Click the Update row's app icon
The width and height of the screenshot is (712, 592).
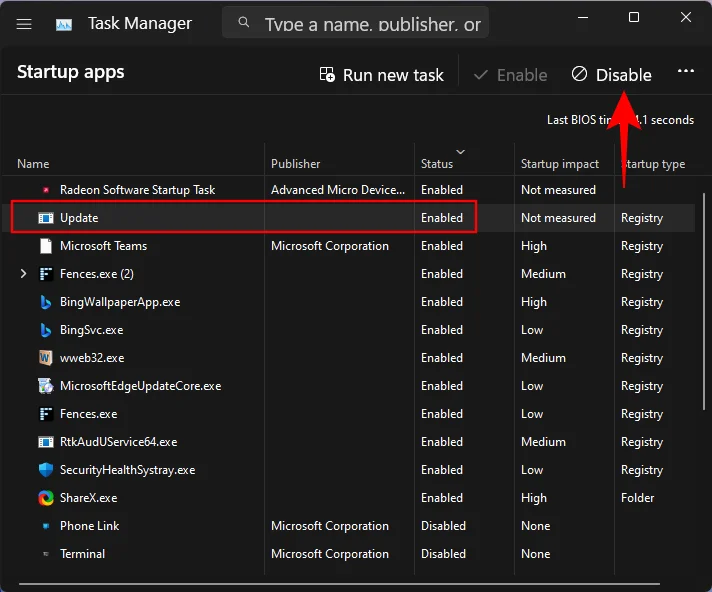click(x=46, y=218)
